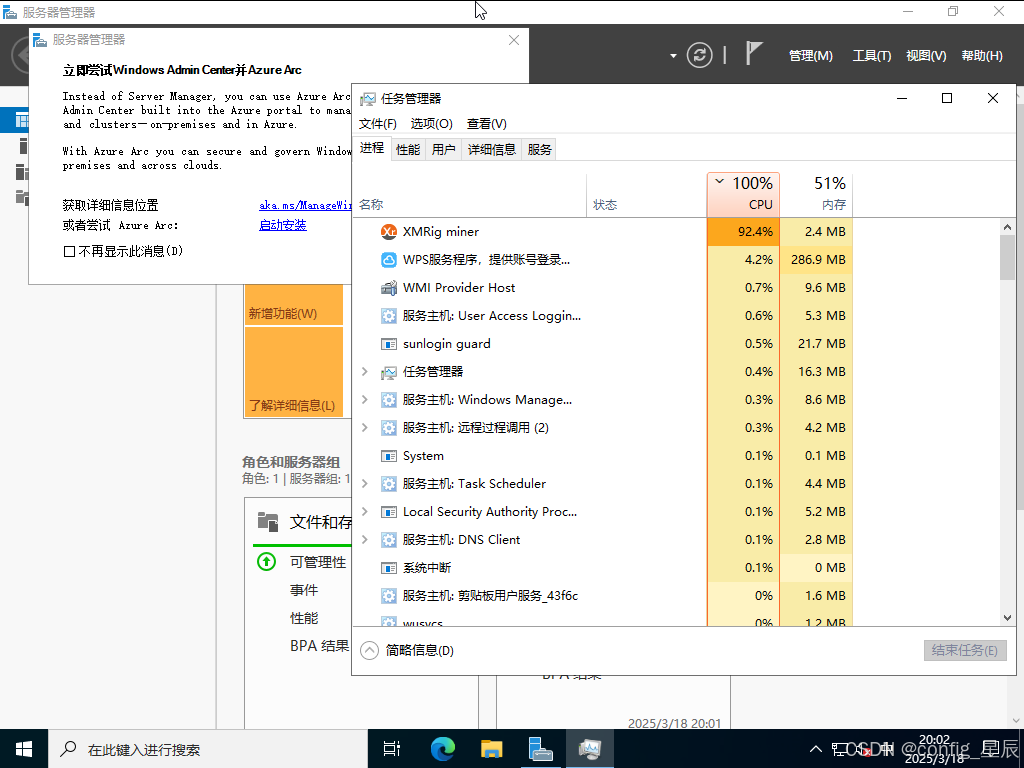Click the 启动安装 link
Screen dimensions: 1024x768
(x=283, y=225)
